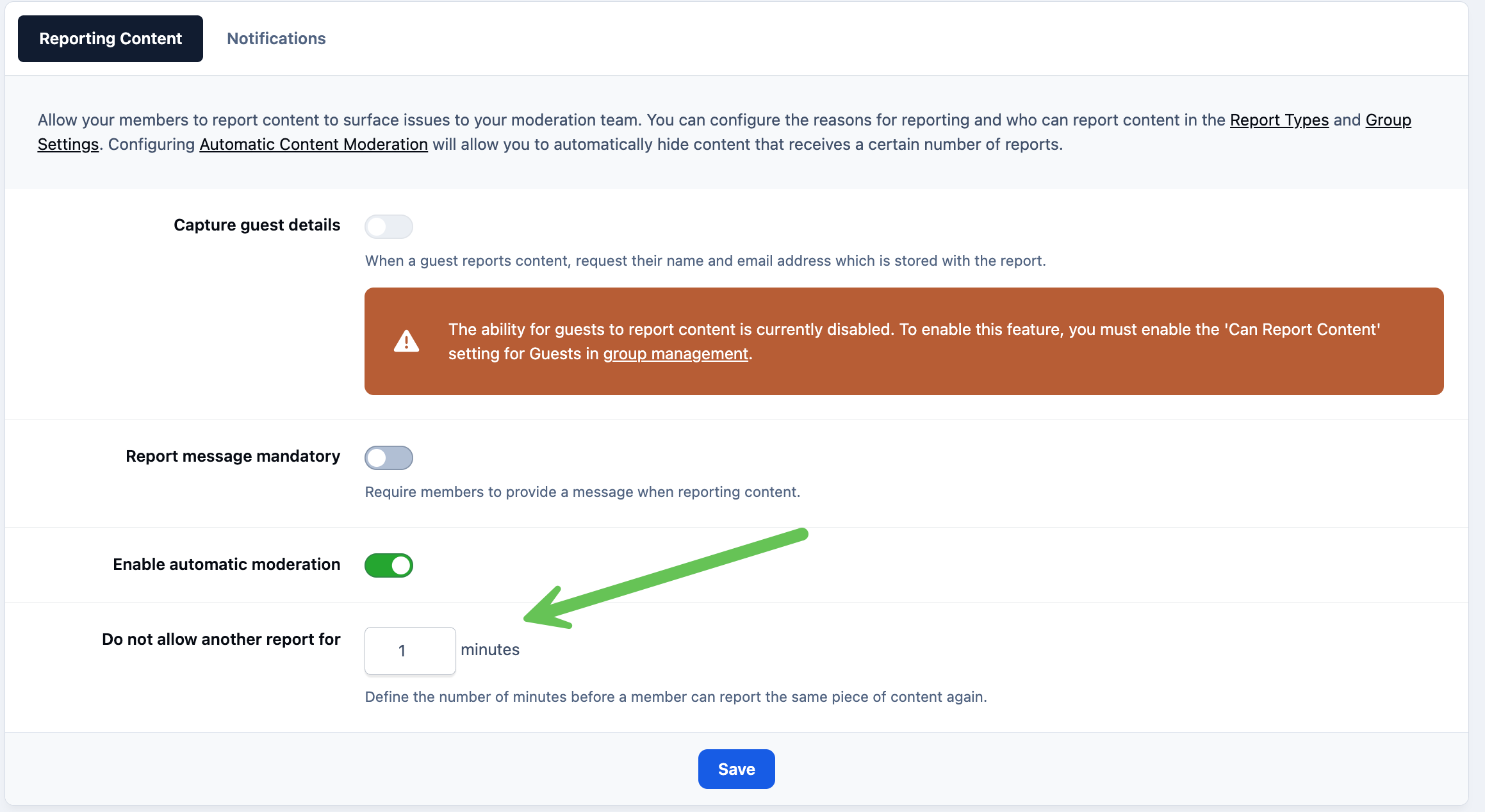Click the guest details description text
Image resolution: width=1485 pixels, height=812 pixels.
[705, 261]
